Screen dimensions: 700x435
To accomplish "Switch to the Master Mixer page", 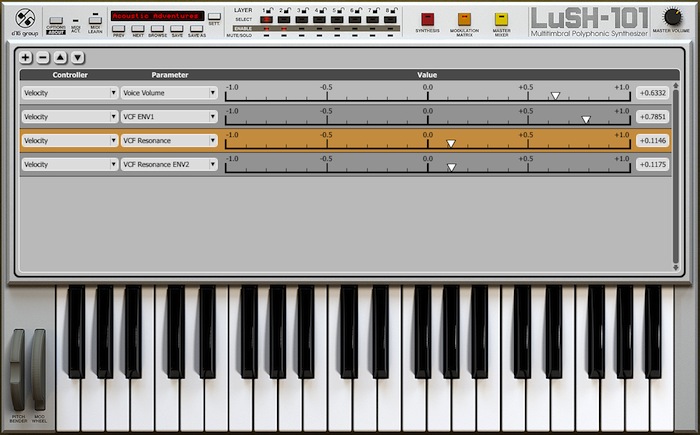I will click(x=501, y=19).
